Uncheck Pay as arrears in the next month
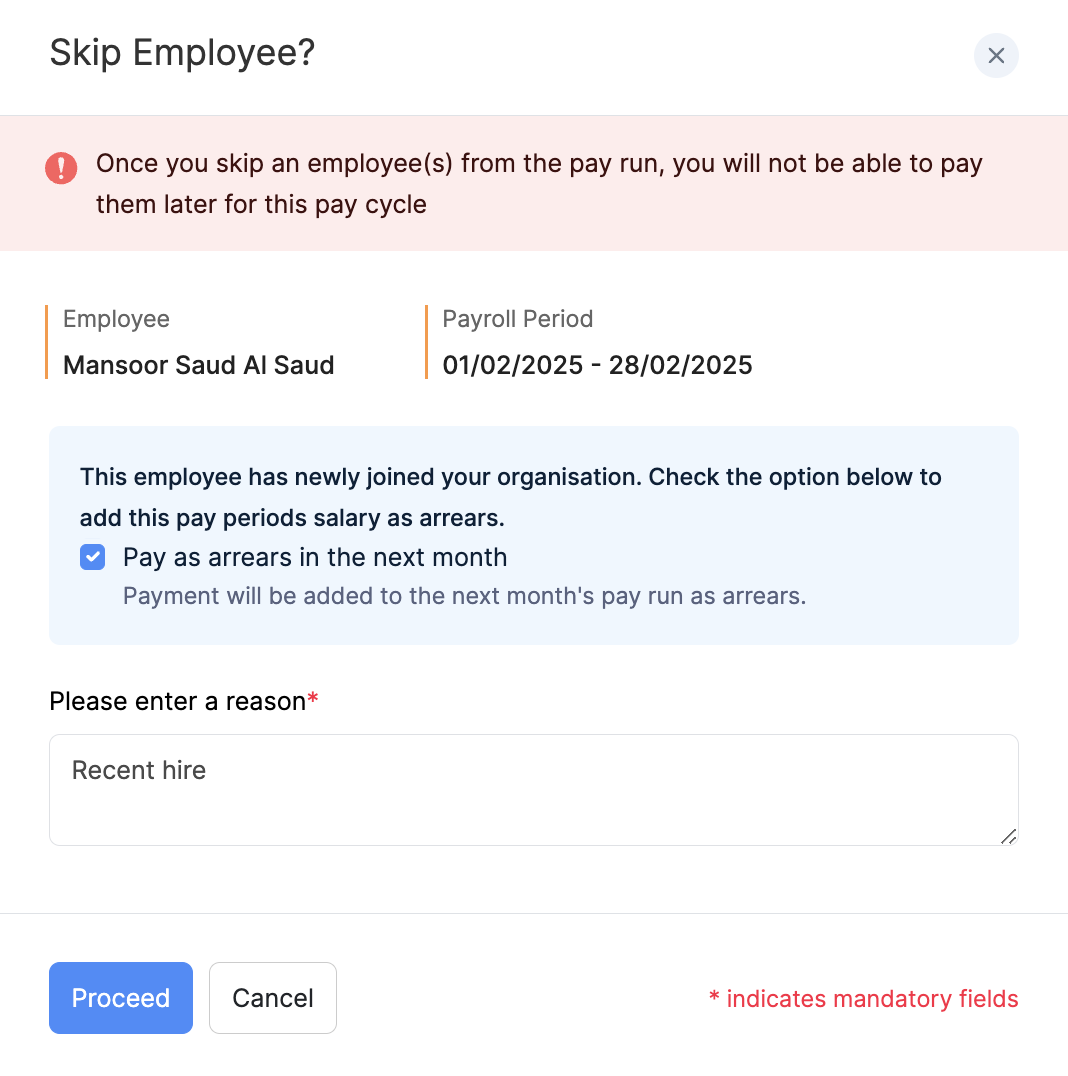Viewport: 1068px width, 1076px height. tap(92, 557)
